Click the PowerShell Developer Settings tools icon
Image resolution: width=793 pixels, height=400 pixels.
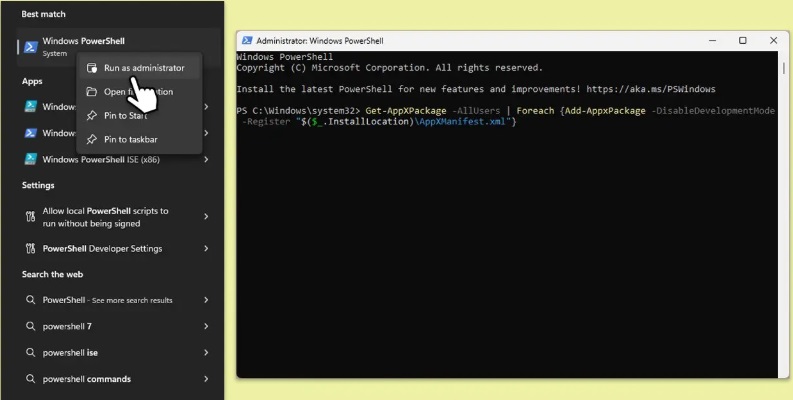click(x=30, y=248)
